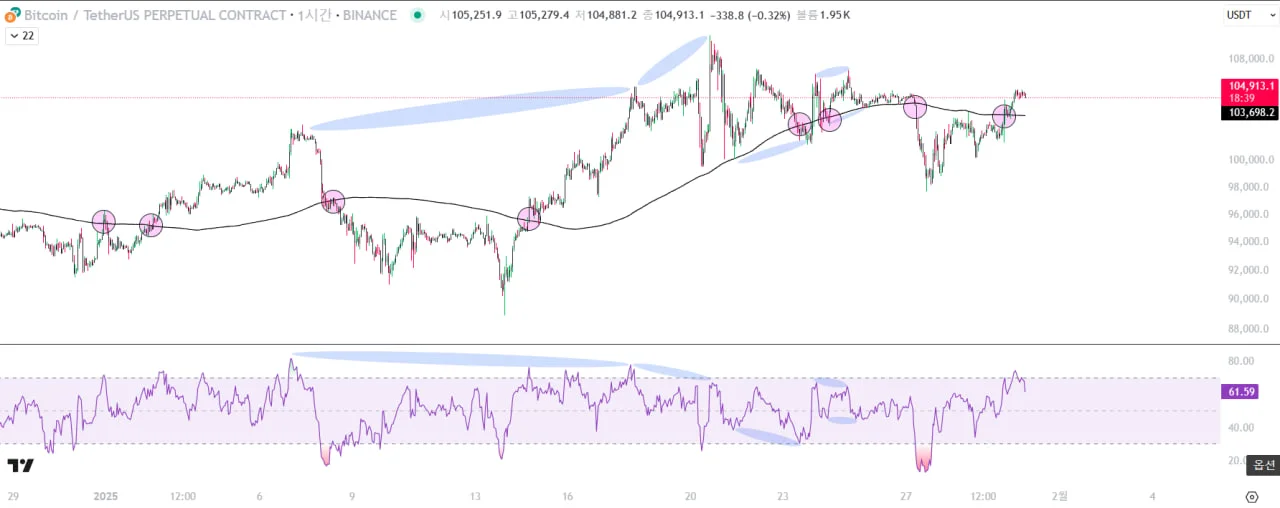Screen dimensions: 1280x508
Task: Click the rightmost pink circle marker on chart
Action: (x=1004, y=116)
